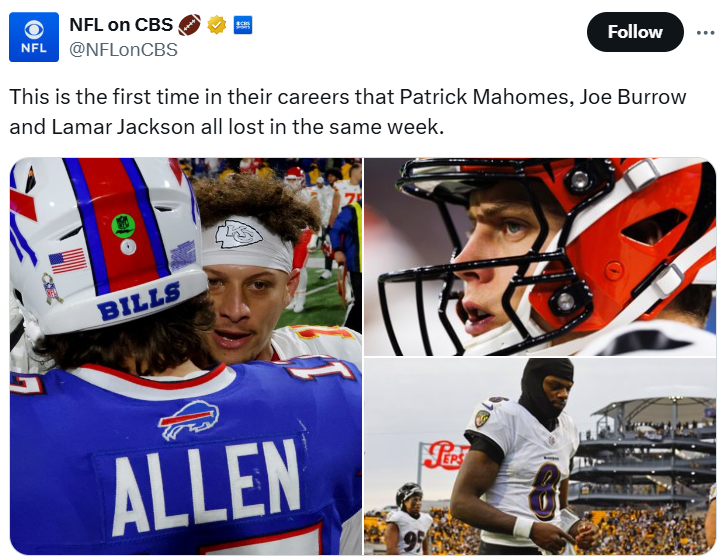
Task: Follow the NFL on CBS account
Action: click(635, 32)
